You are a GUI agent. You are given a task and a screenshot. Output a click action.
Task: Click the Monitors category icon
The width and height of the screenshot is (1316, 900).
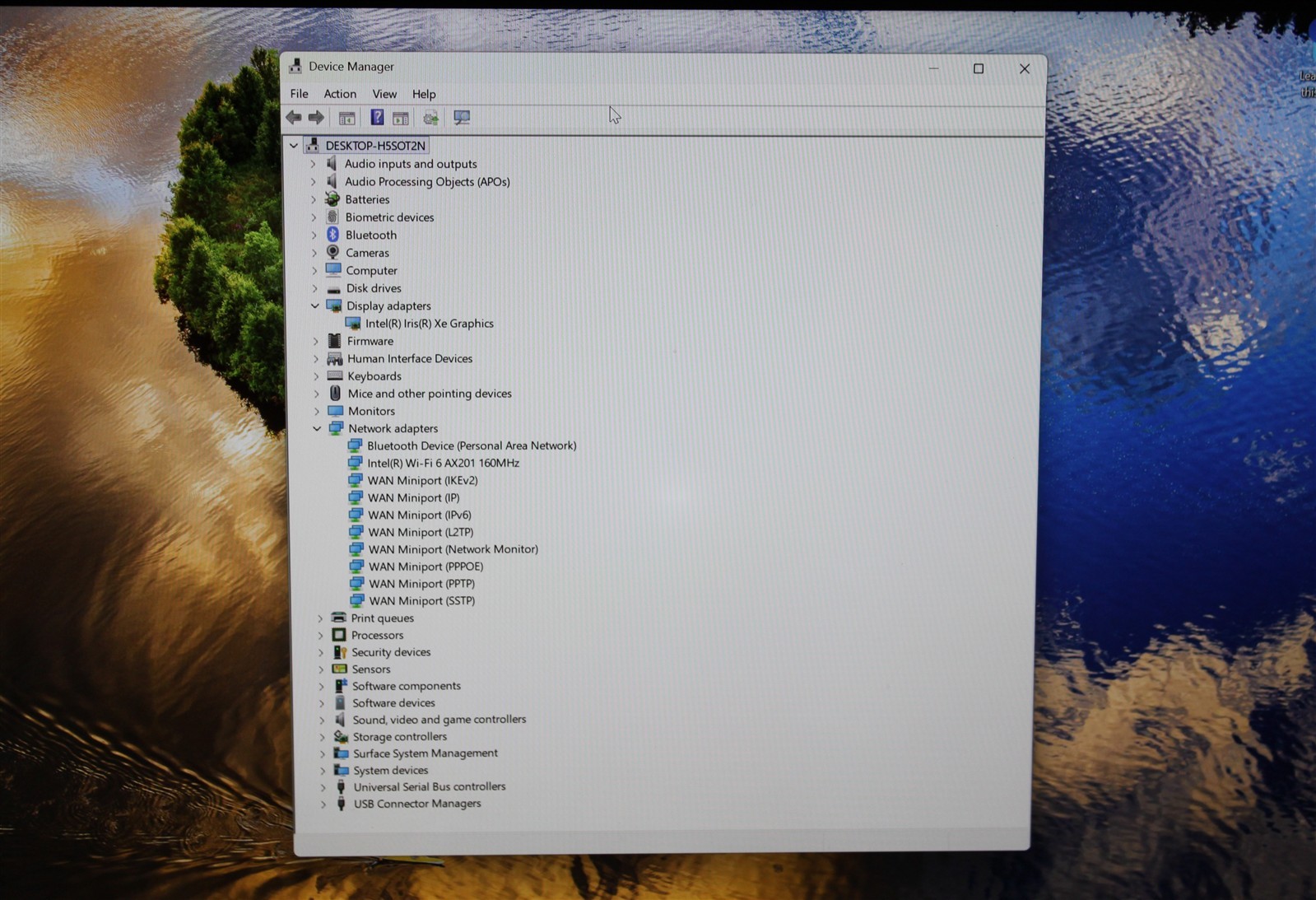[x=335, y=411]
